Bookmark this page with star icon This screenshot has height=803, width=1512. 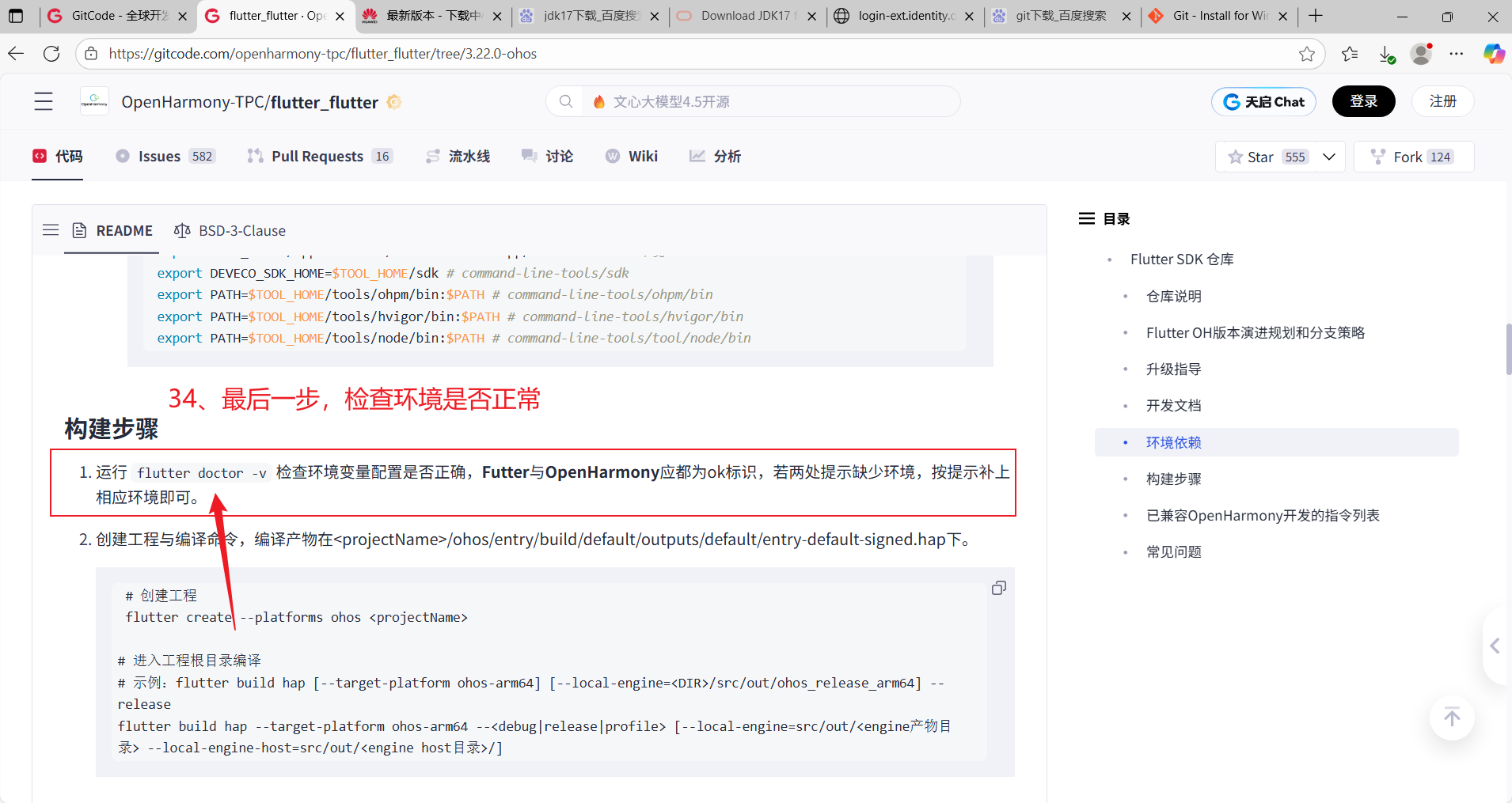tap(1307, 54)
